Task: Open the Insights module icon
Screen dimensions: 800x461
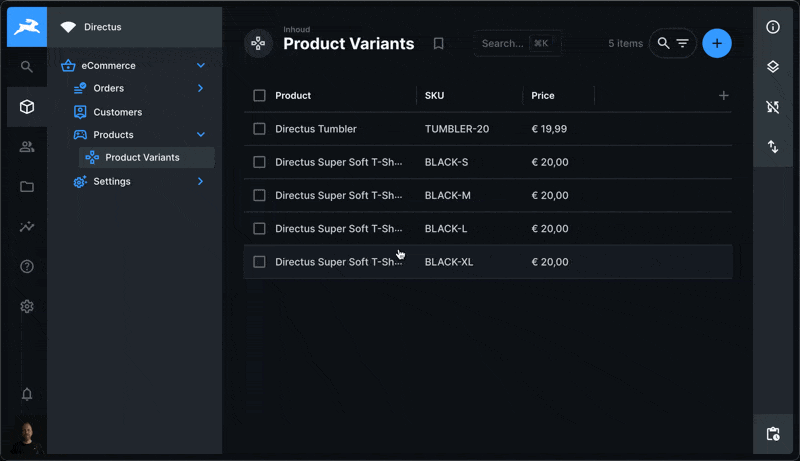Action: 27,227
